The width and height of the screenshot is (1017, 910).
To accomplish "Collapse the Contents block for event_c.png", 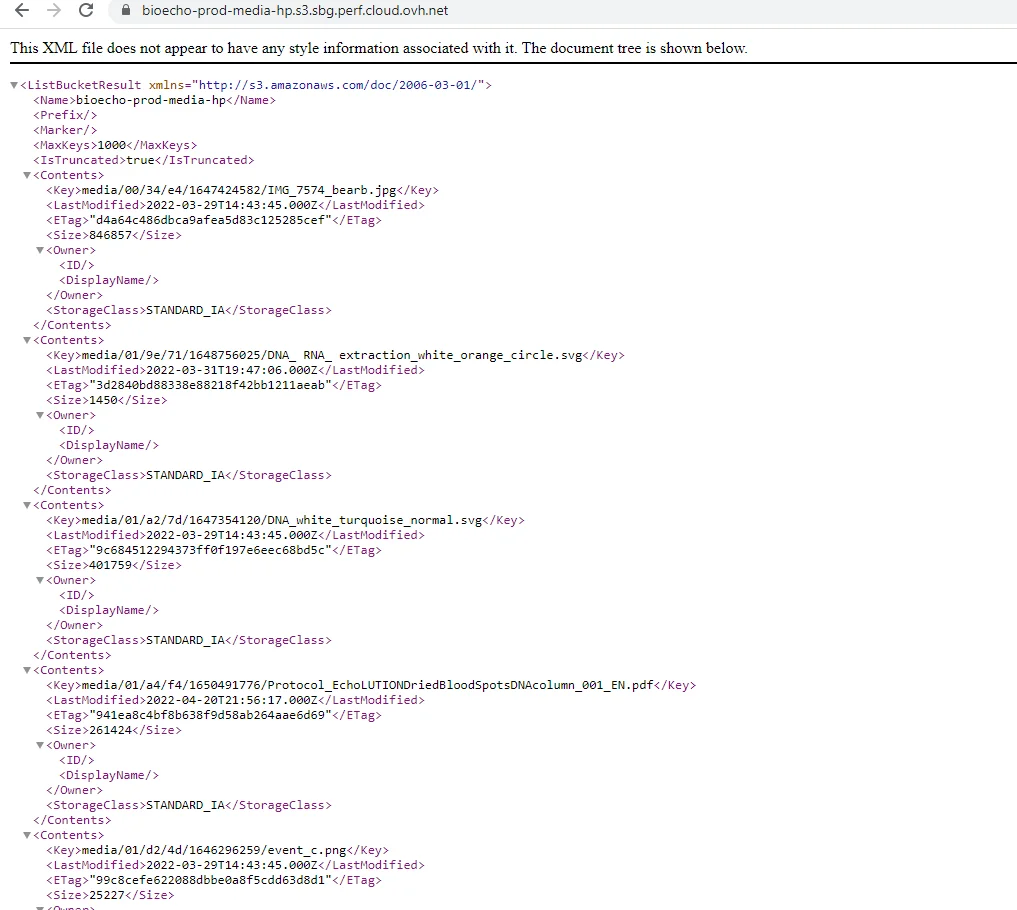I will [x=26, y=834].
